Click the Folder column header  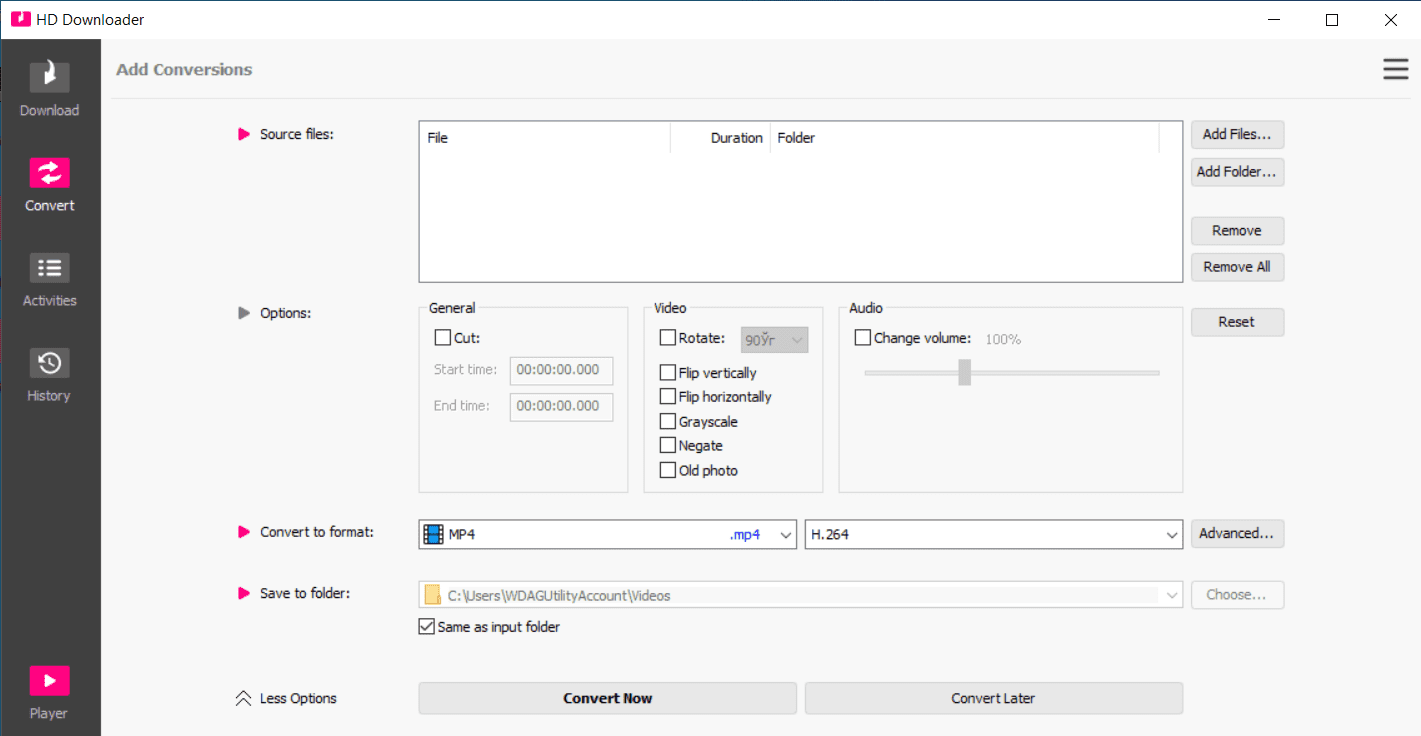coord(796,138)
